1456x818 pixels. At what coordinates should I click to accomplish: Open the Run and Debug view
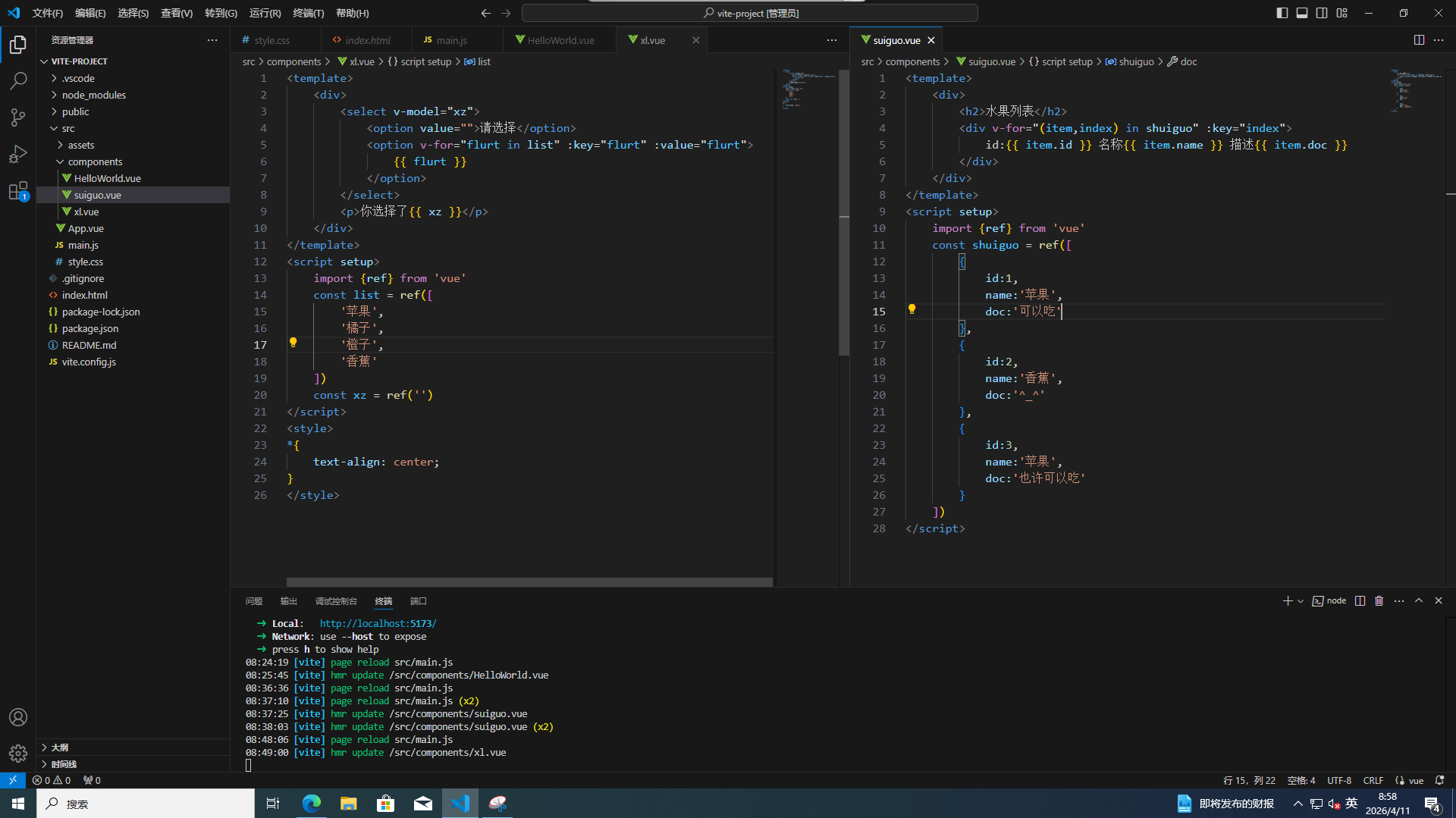click(18, 154)
